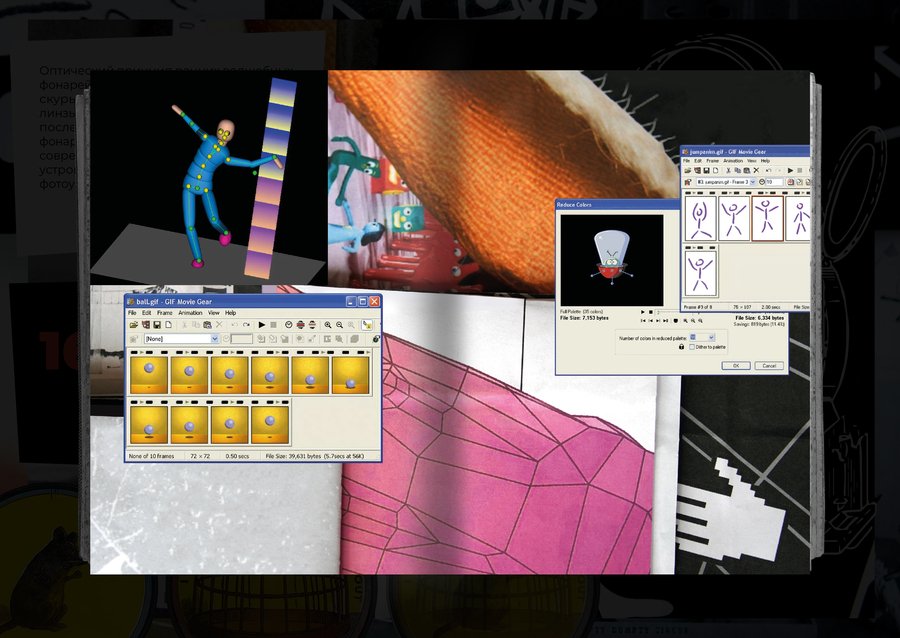Open the Frame menu in ball.gif window
This screenshot has width=900, height=638.
coord(164,313)
